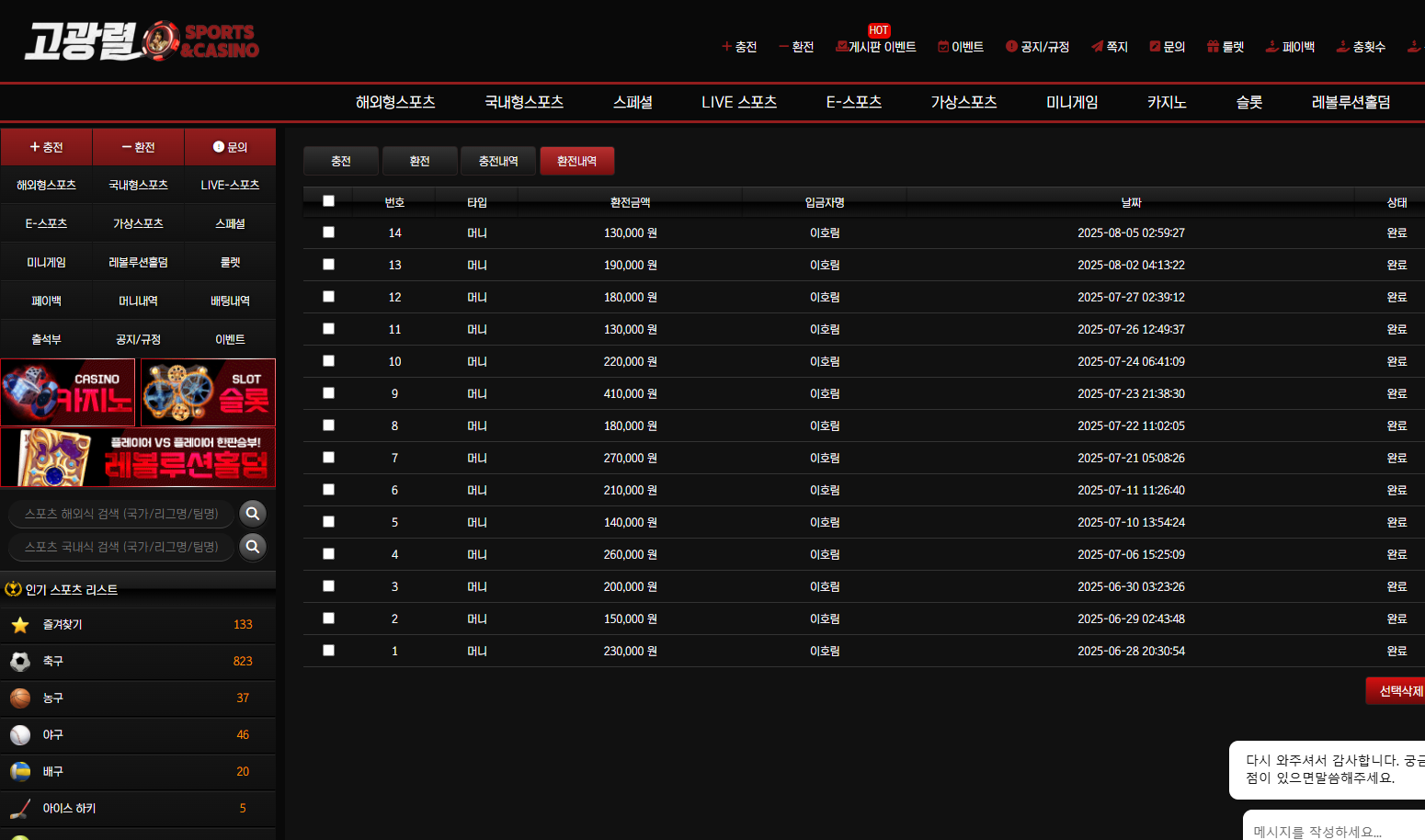Screen dimensions: 1425x840
Task: Switch to the 충전내역 tab
Action: (x=498, y=161)
